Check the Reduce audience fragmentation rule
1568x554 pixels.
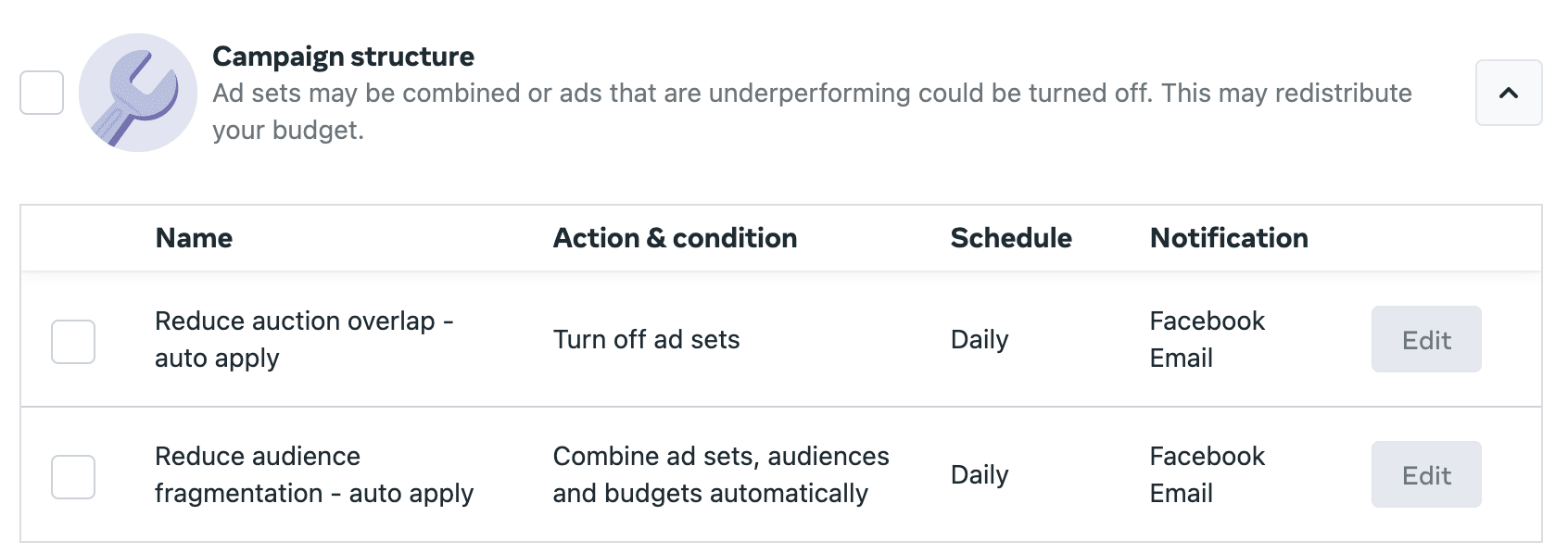pyautogui.click(x=73, y=474)
